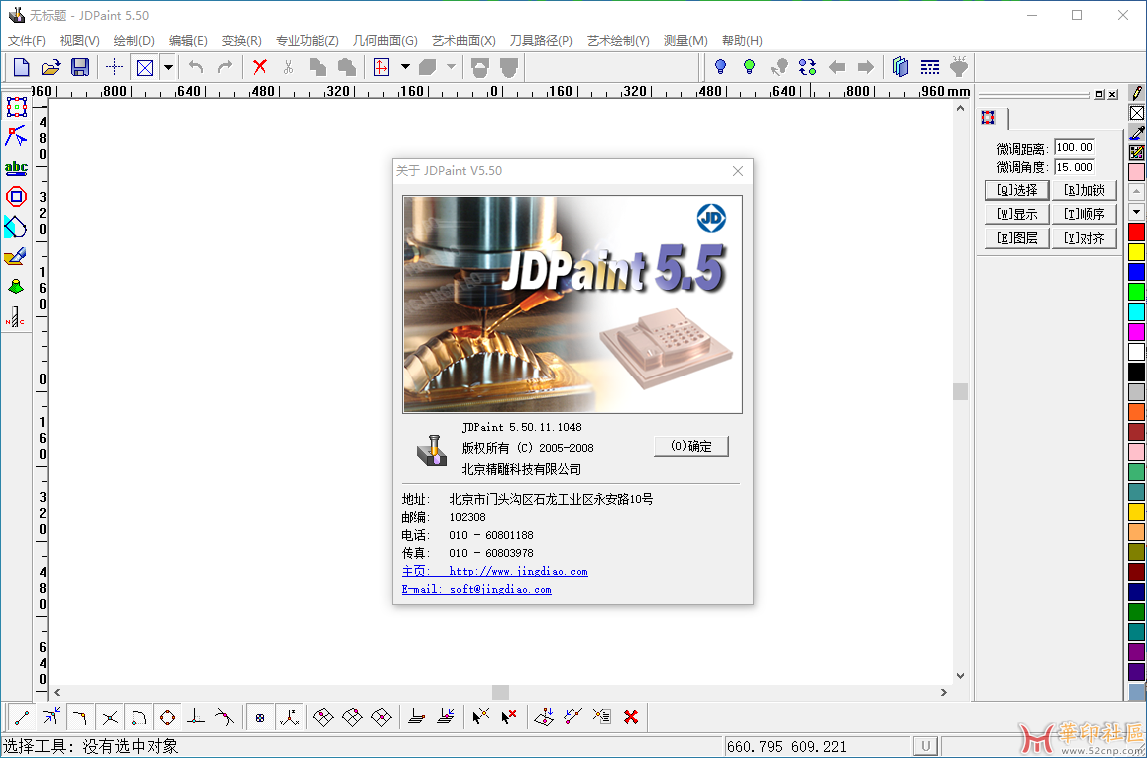Click the red octagon tool in the left sidebar

point(16,196)
